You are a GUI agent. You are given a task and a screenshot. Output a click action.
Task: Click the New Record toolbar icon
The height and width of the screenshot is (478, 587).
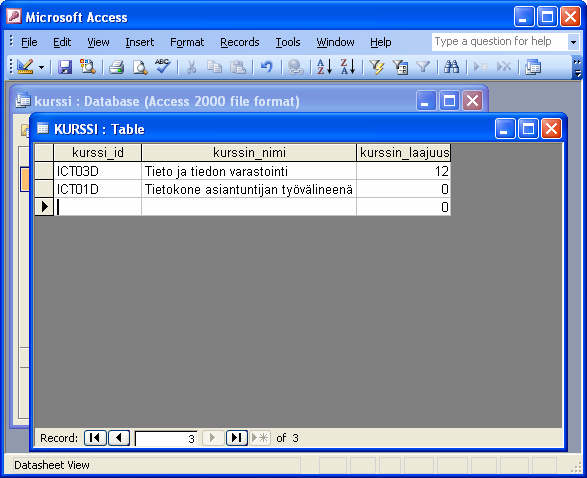(481, 67)
